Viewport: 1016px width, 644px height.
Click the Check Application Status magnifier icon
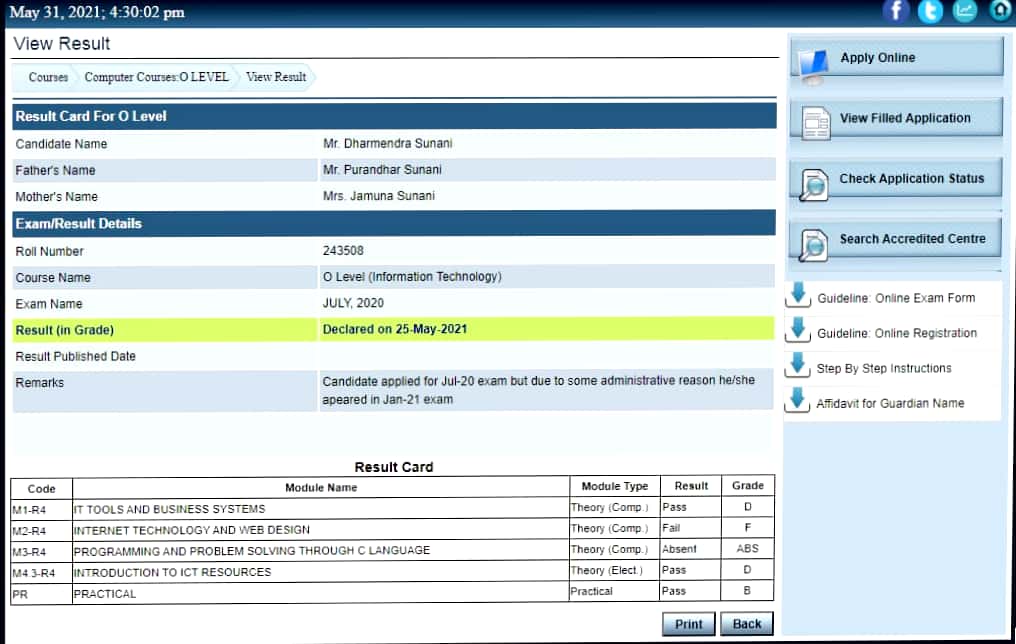point(814,183)
